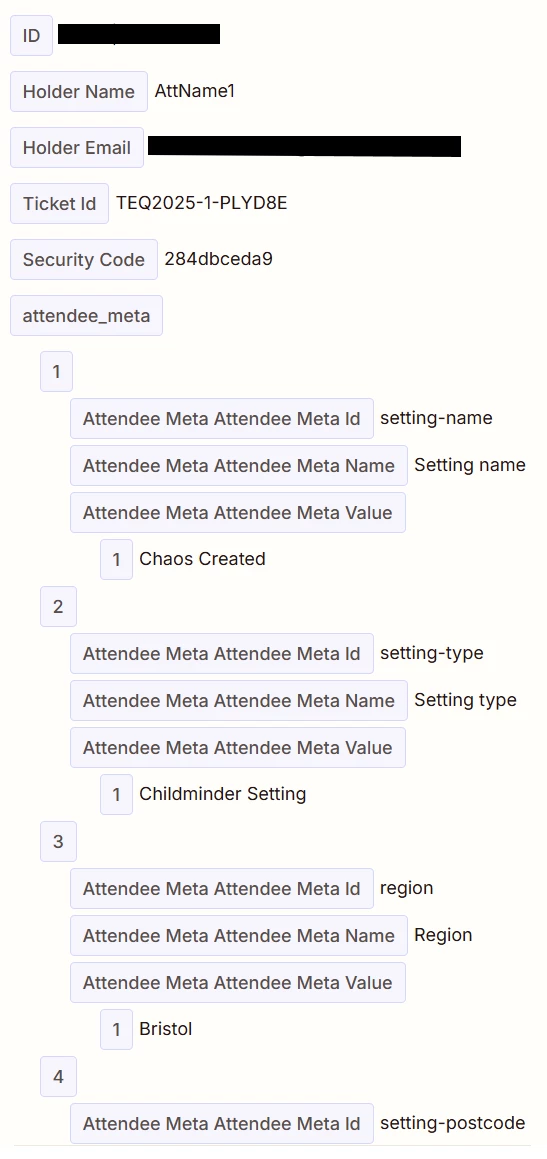Click the Security Code label pill

[84, 259]
